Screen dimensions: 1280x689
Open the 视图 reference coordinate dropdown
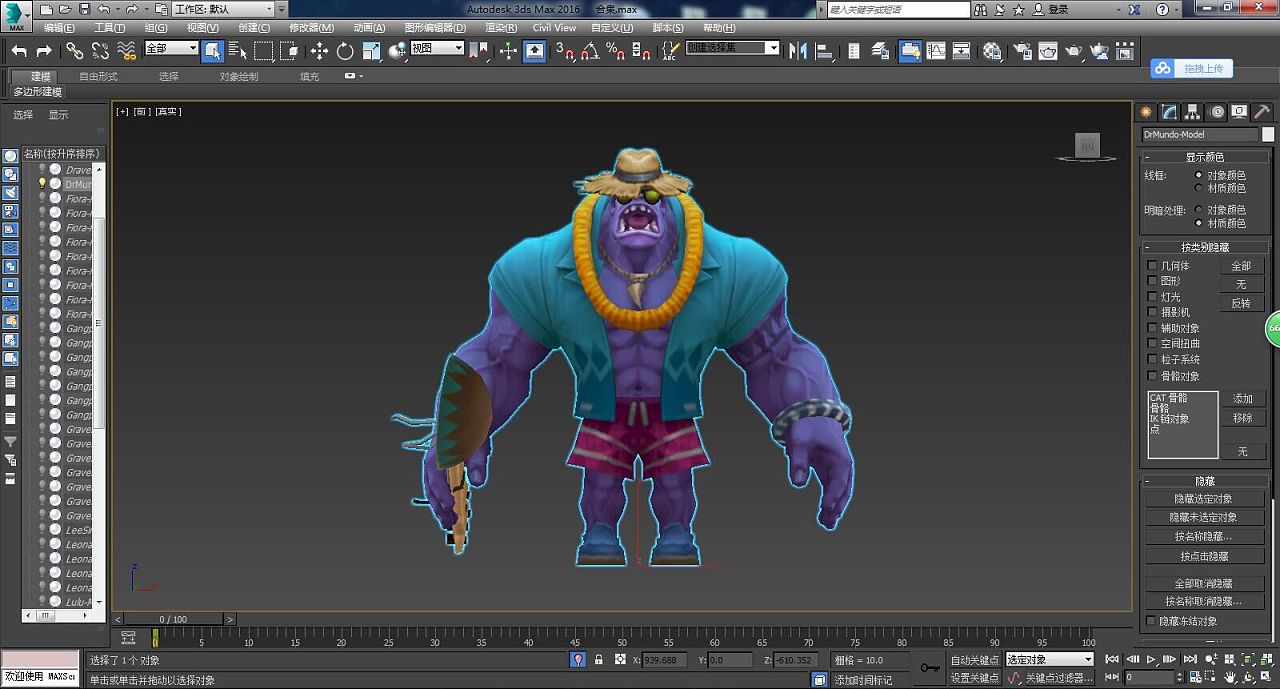click(x=438, y=48)
